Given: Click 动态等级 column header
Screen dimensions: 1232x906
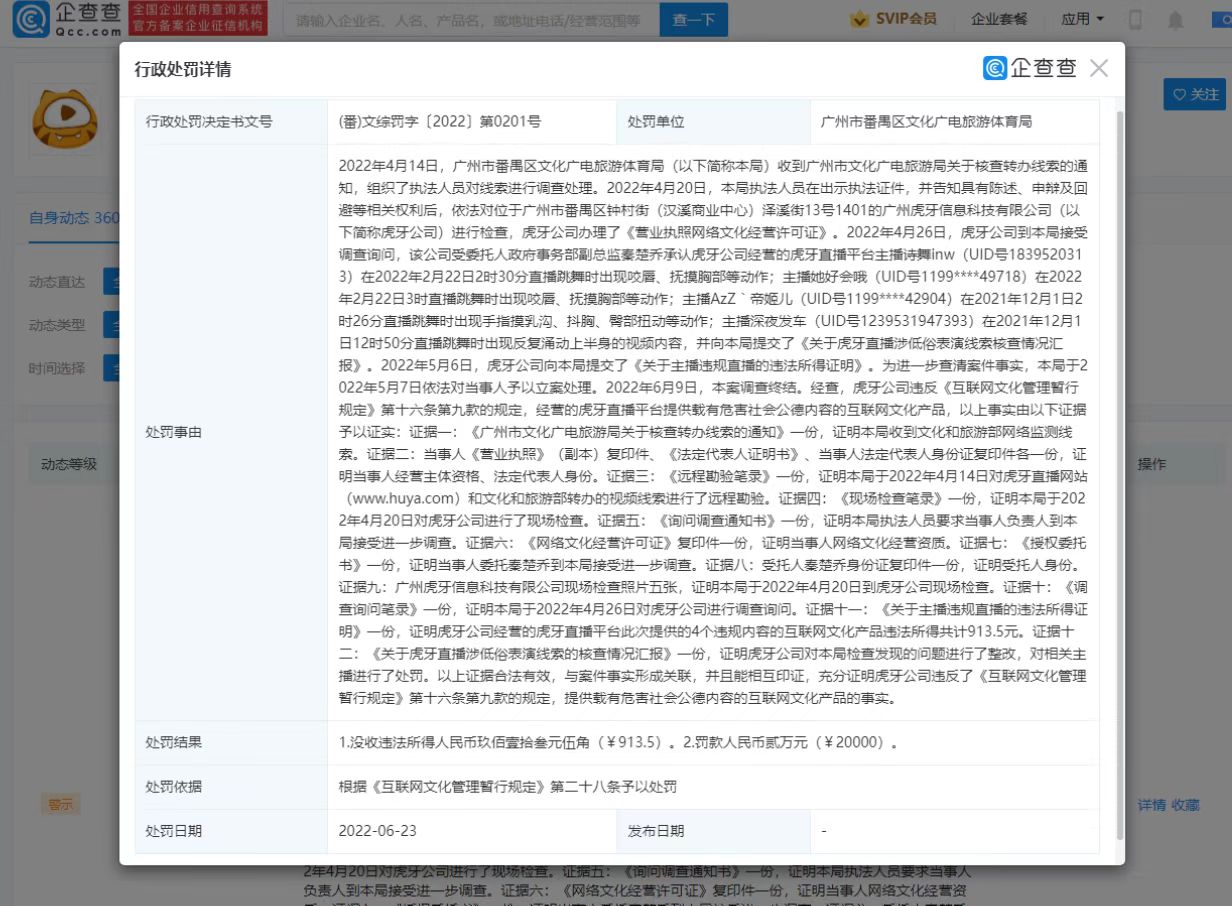Looking at the screenshot, I should 69,464.
